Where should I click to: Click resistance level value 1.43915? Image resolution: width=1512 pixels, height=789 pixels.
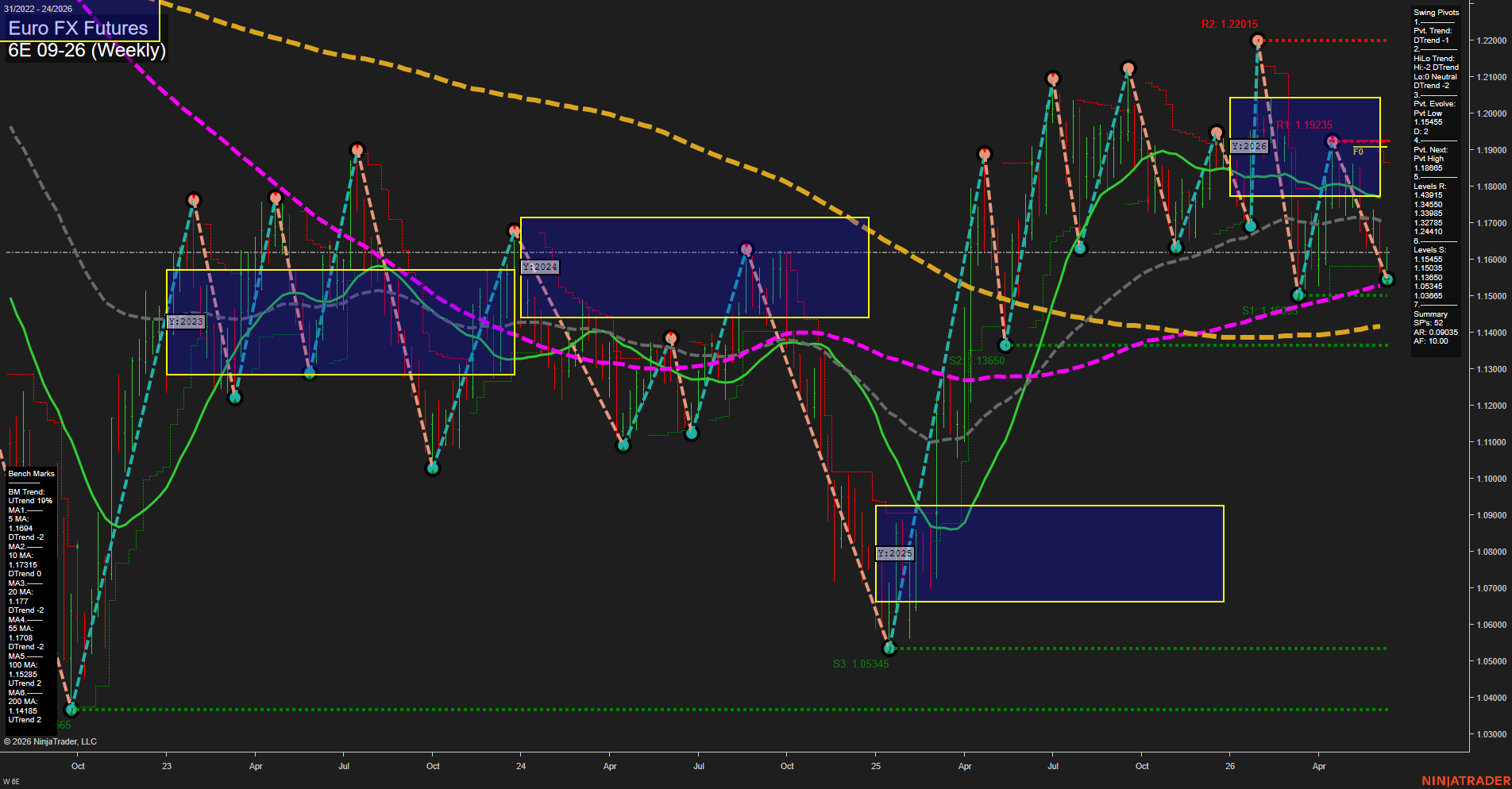[1428, 195]
